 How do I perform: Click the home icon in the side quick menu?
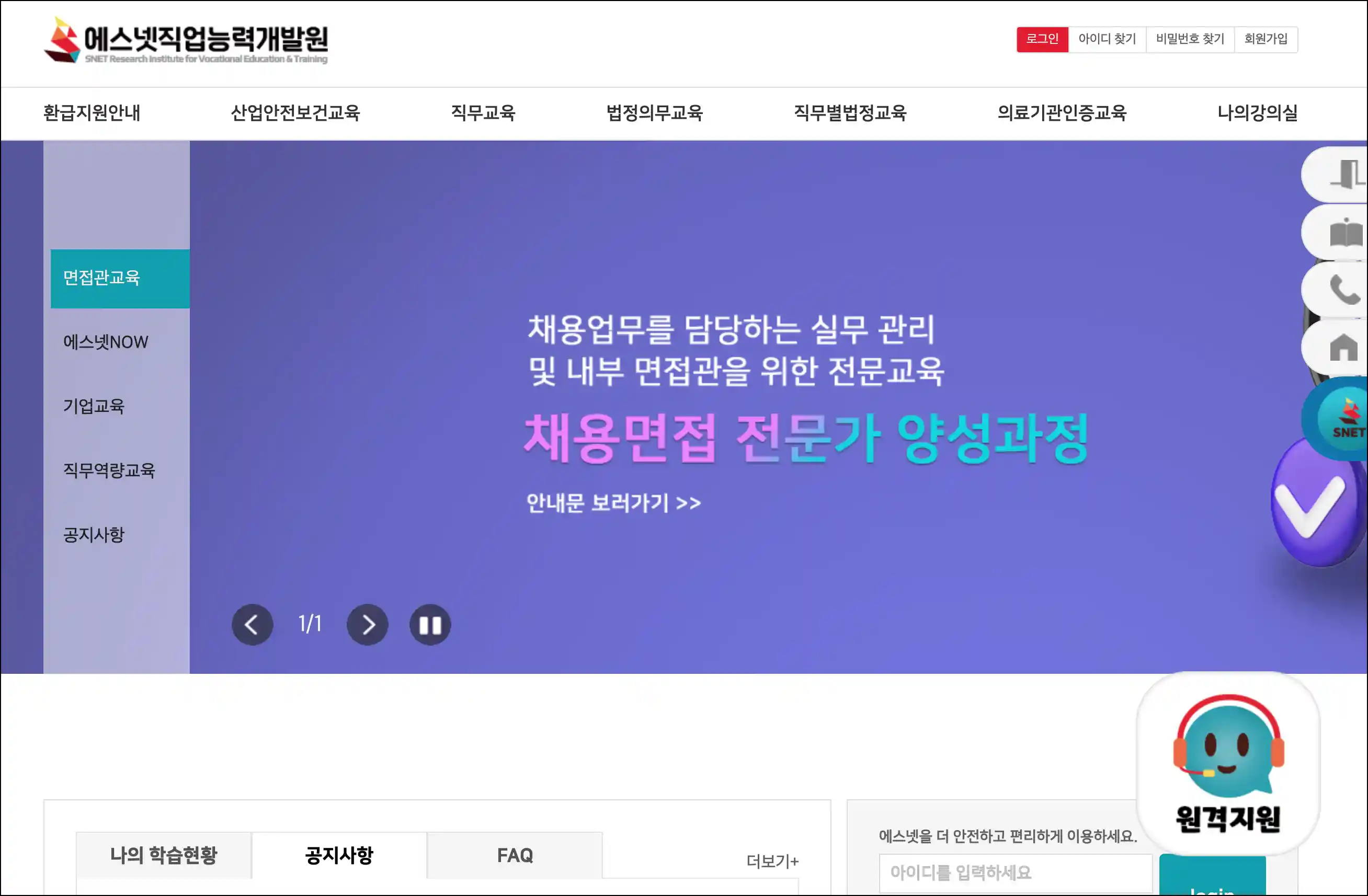point(1344,347)
